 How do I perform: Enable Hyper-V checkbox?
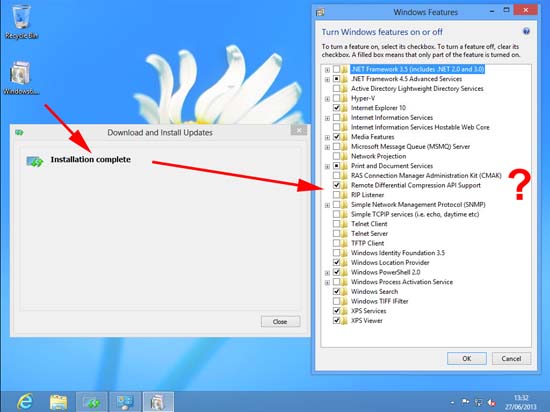[336, 98]
